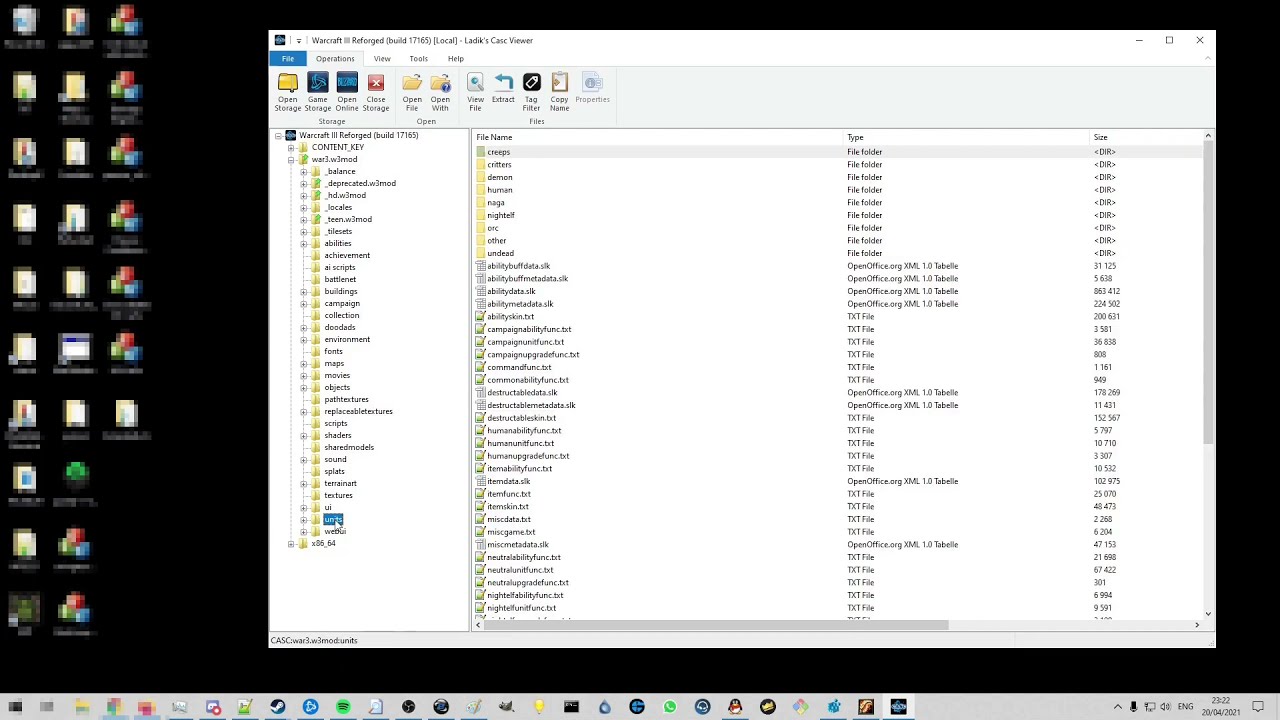This screenshot has height=720, width=1280.
Task: Extract the selected file
Action: click(503, 91)
